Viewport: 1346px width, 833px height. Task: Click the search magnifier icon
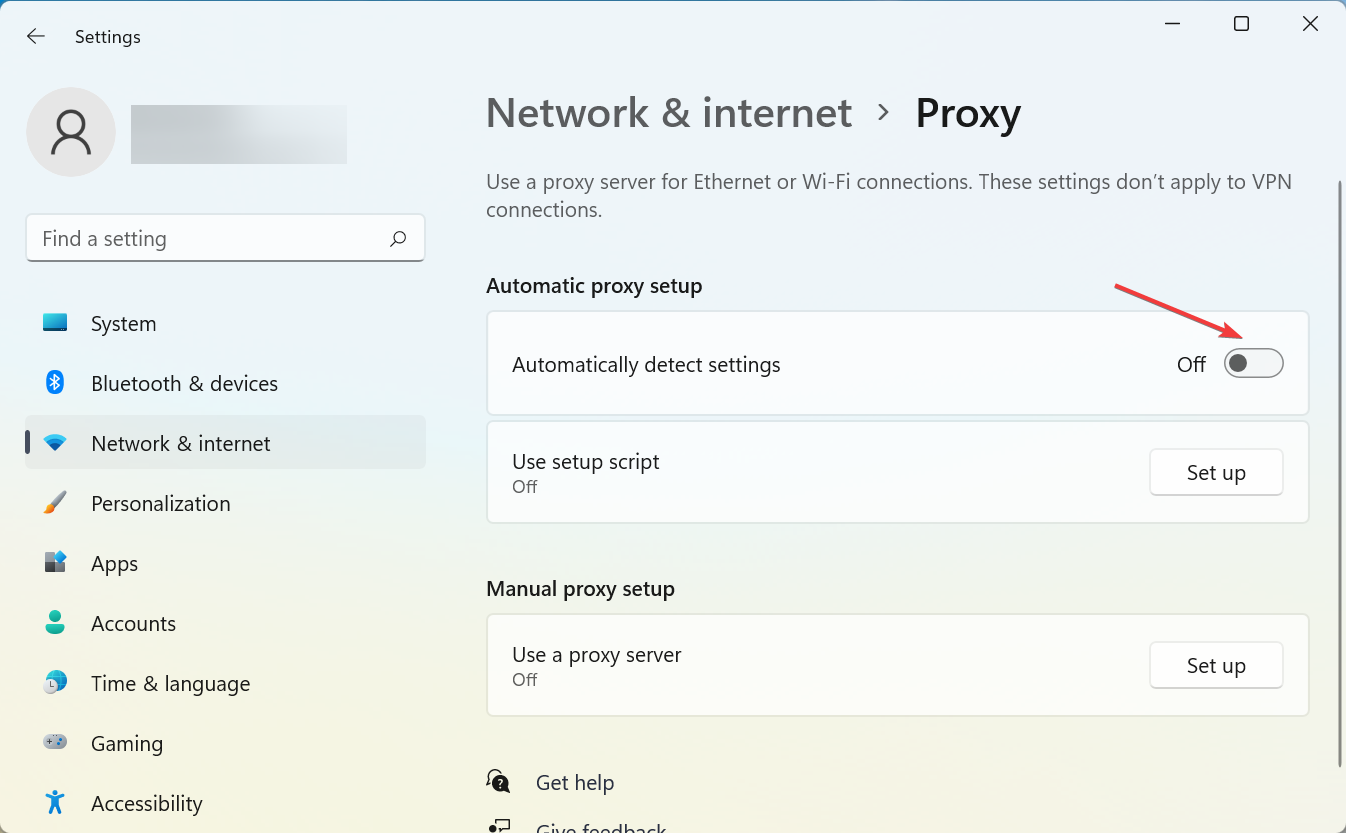[x=398, y=239]
